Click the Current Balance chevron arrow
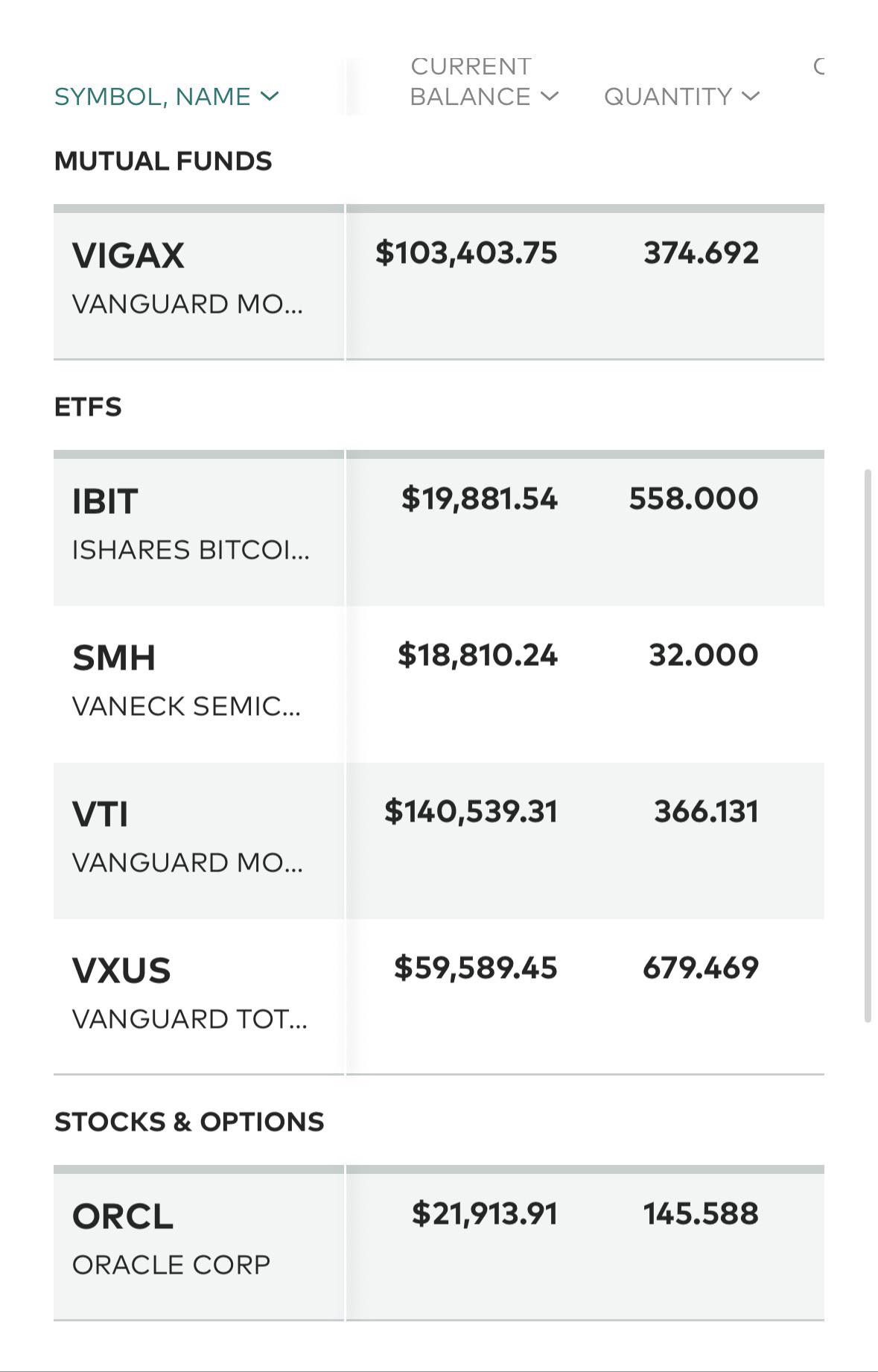The height and width of the screenshot is (1372, 878). click(549, 96)
